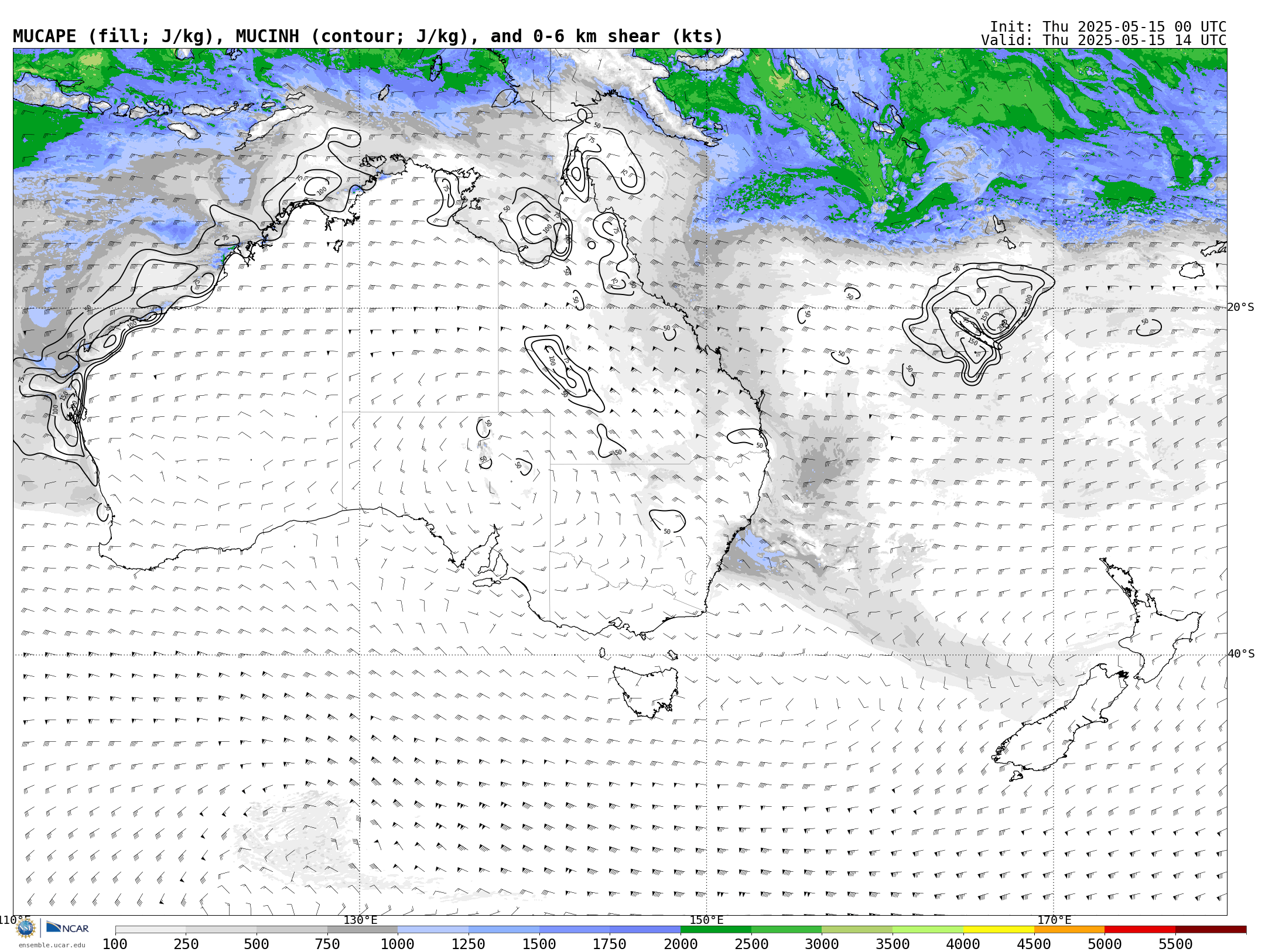Pick the lime swatch between 3500 and 4000
Image resolution: width=1265 pixels, height=952 pixels.
pyautogui.click(x=928, y=930)
